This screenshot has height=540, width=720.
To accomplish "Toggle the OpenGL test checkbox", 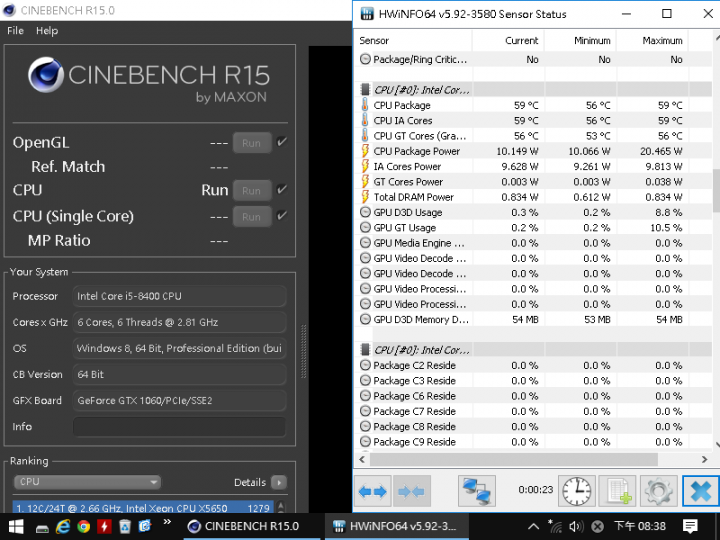I will 282,142.
